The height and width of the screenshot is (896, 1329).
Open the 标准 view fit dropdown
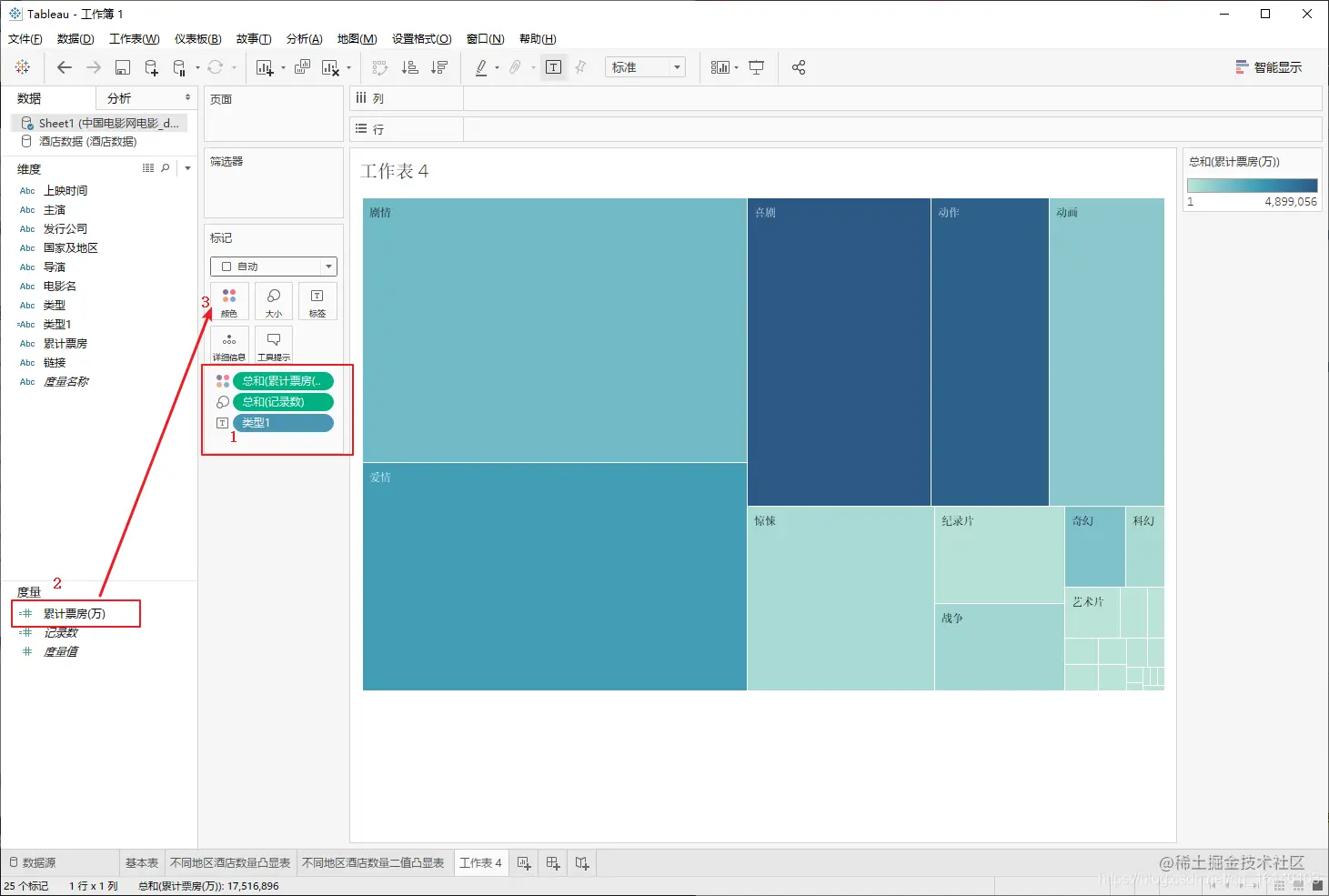645,67
